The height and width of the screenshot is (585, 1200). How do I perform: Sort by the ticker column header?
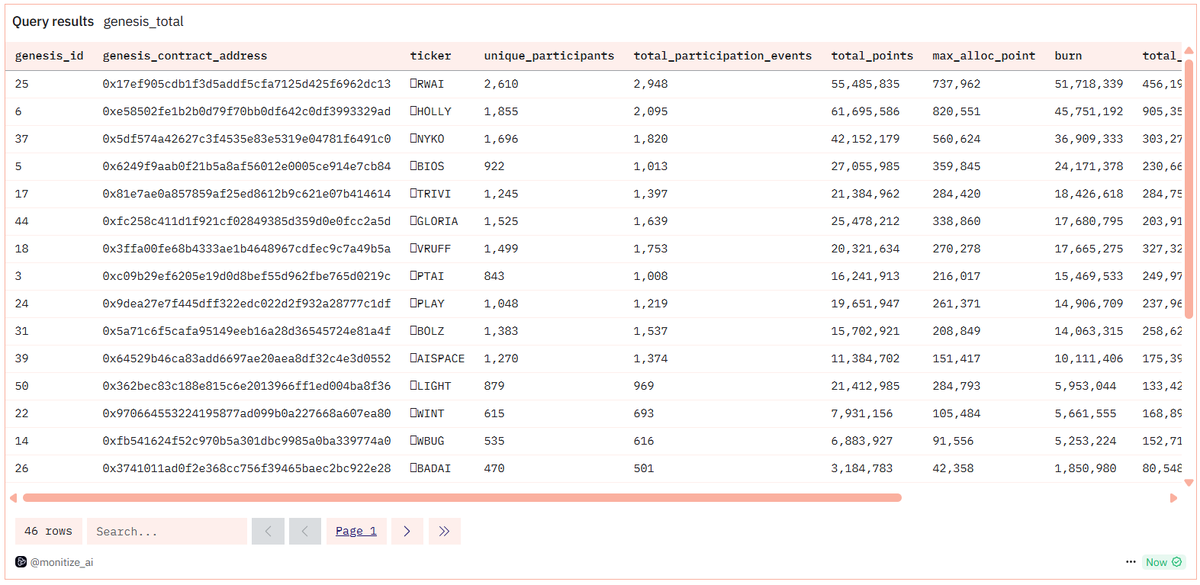(430, 56)
